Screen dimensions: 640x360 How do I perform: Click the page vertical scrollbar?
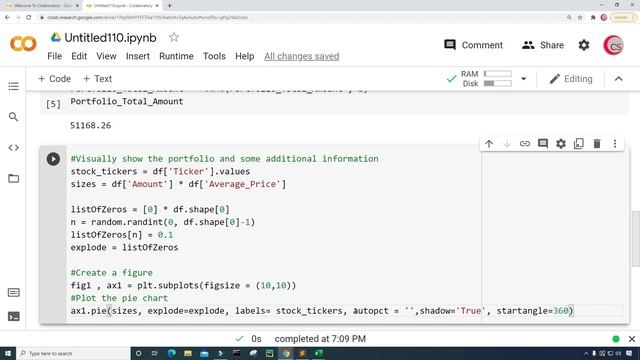636,238
